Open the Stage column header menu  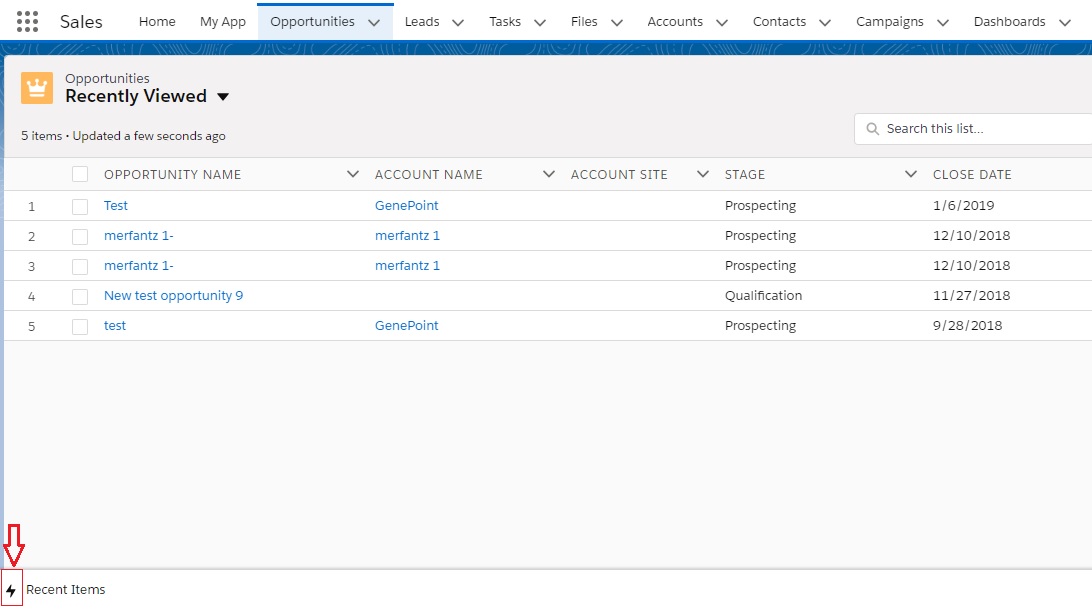pyautogui.click(x=910, y=173)
